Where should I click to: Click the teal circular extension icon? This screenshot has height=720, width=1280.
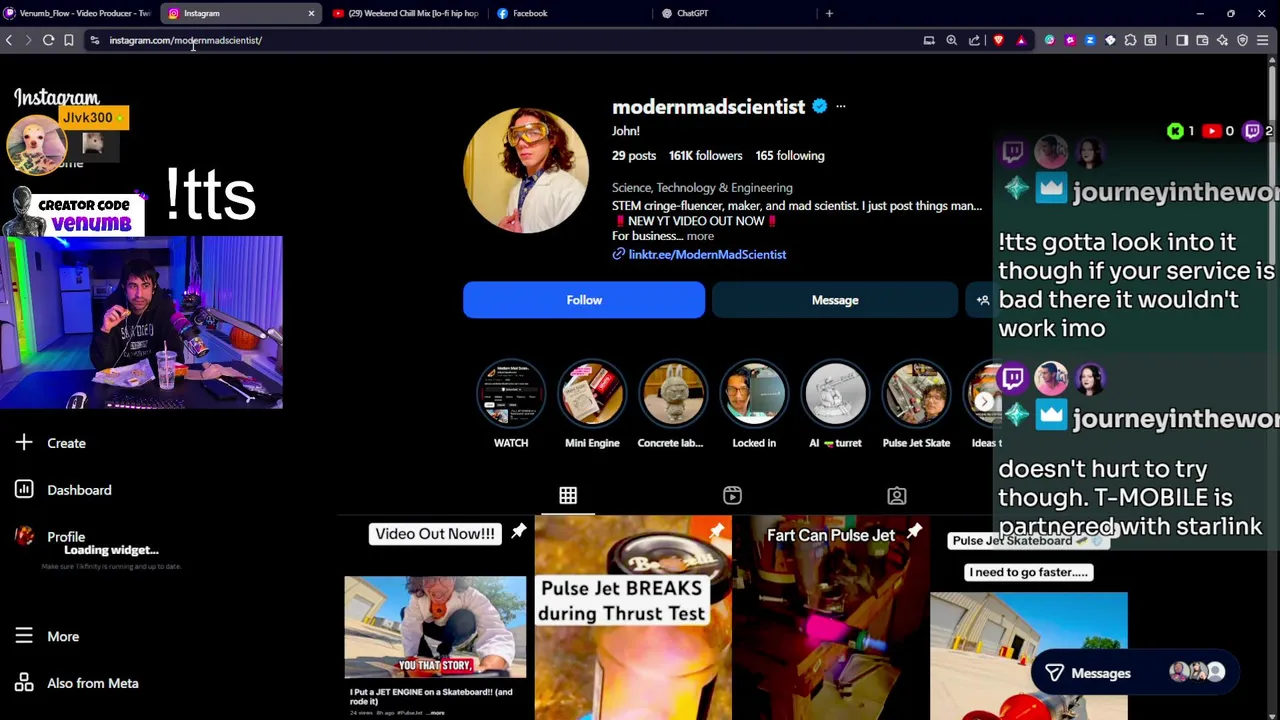click(1049, 40)
